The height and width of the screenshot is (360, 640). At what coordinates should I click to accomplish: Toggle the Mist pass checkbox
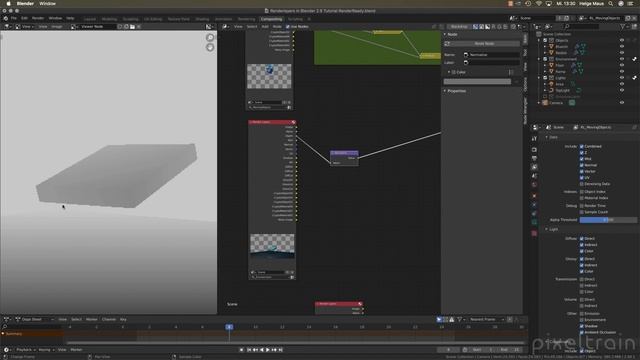tap(582, 159)
